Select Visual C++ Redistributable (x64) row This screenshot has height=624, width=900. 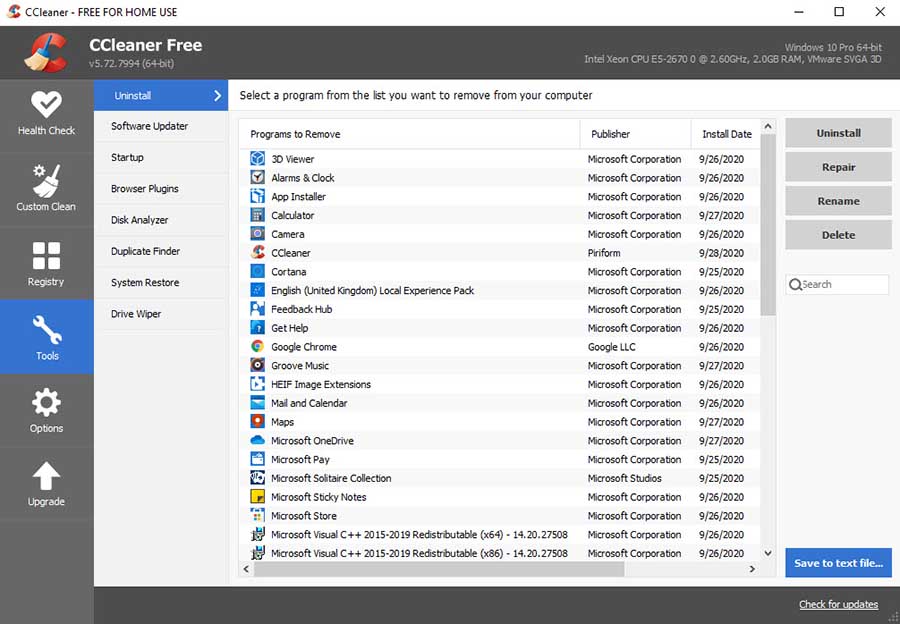(x=499, y=534)
